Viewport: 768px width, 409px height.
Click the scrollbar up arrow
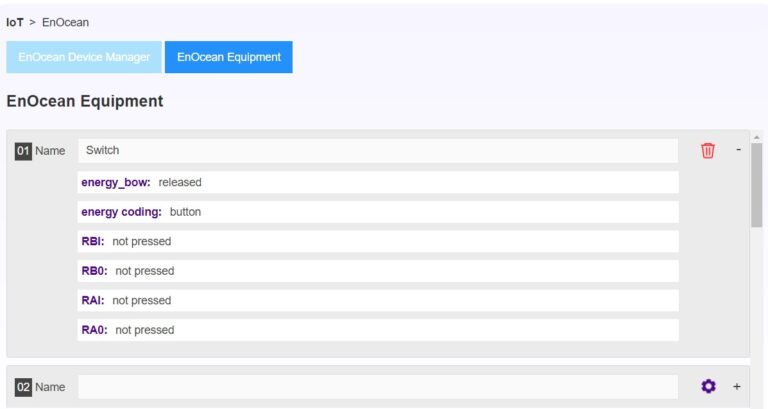[757, 136]
